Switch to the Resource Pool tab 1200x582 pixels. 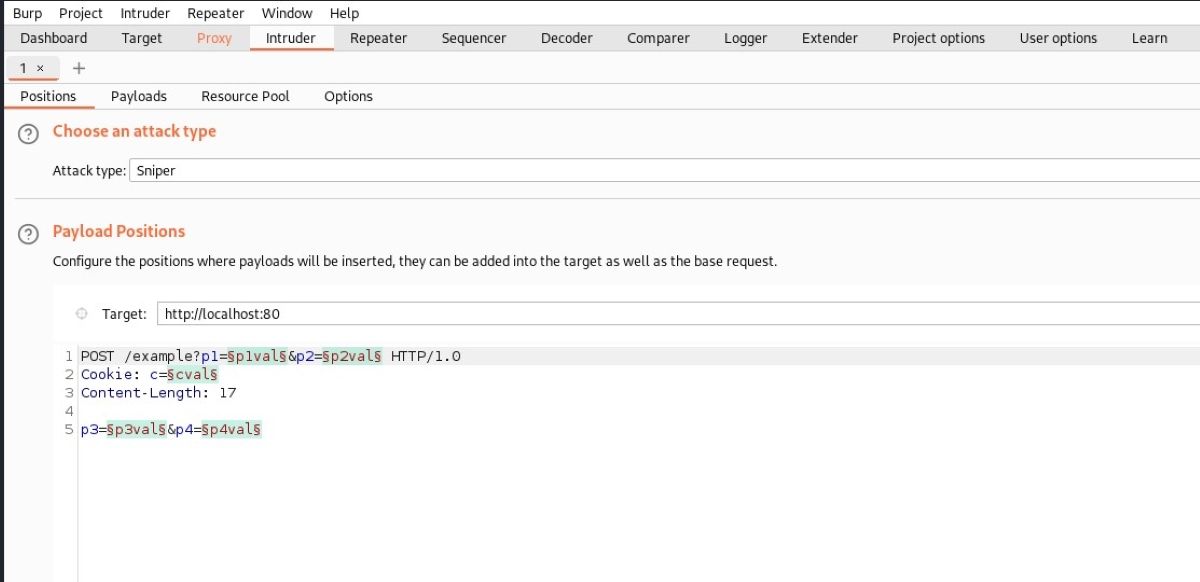(245, 96)
